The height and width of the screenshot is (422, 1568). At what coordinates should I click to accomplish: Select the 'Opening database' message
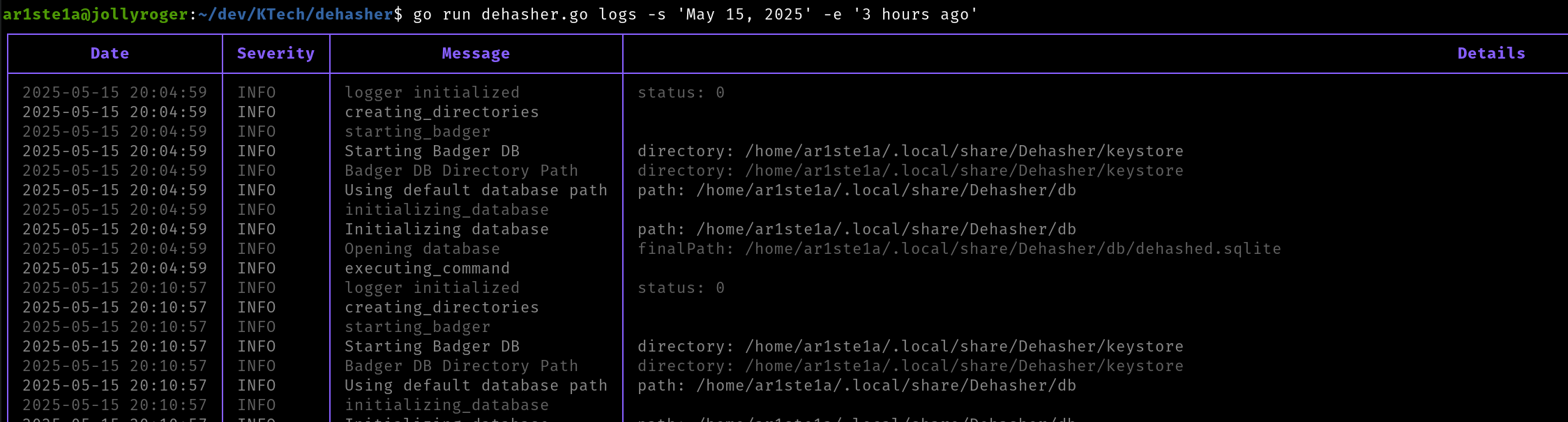point(422,249)
